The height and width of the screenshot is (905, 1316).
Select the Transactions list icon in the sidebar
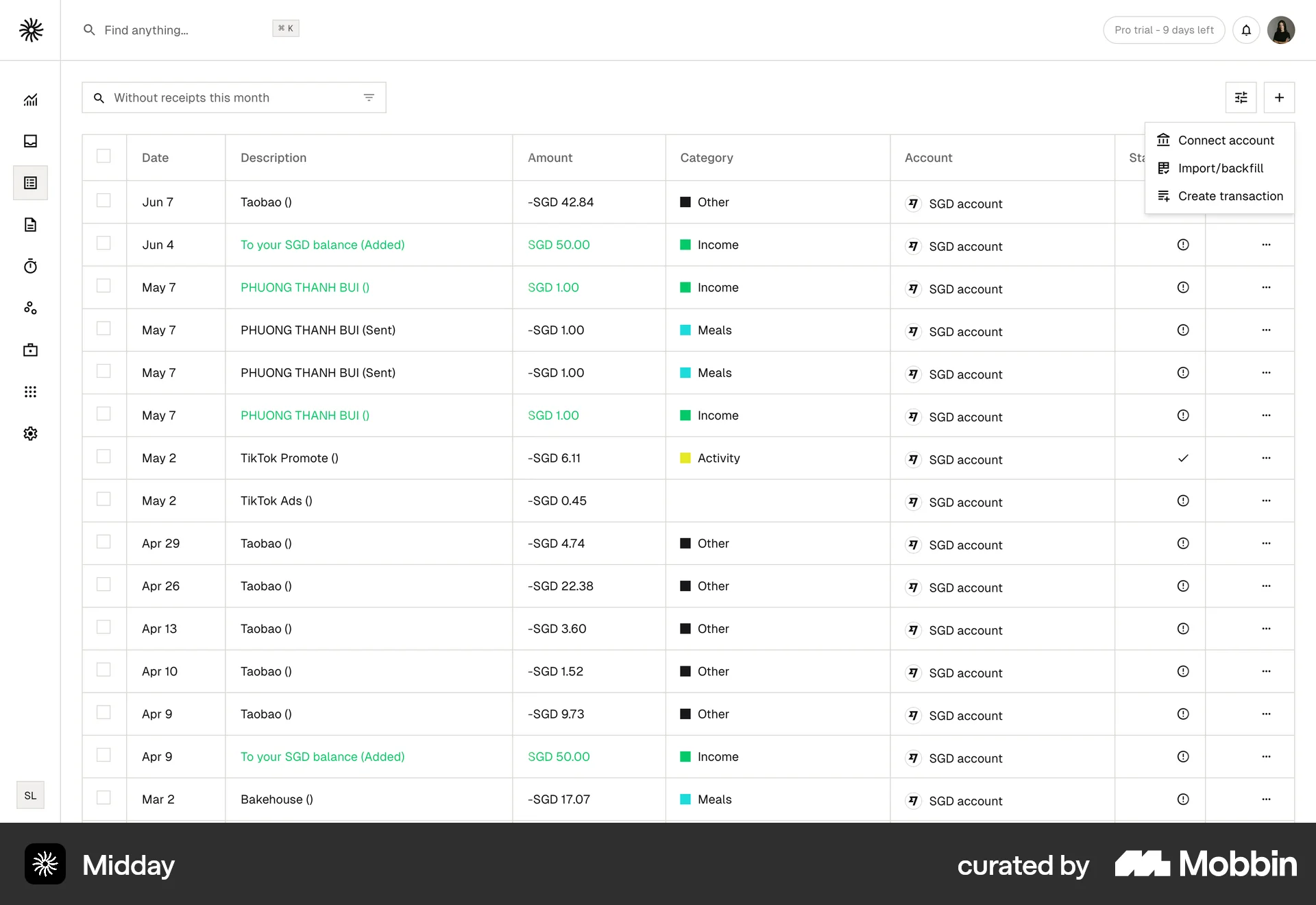(x=30, y=182)
